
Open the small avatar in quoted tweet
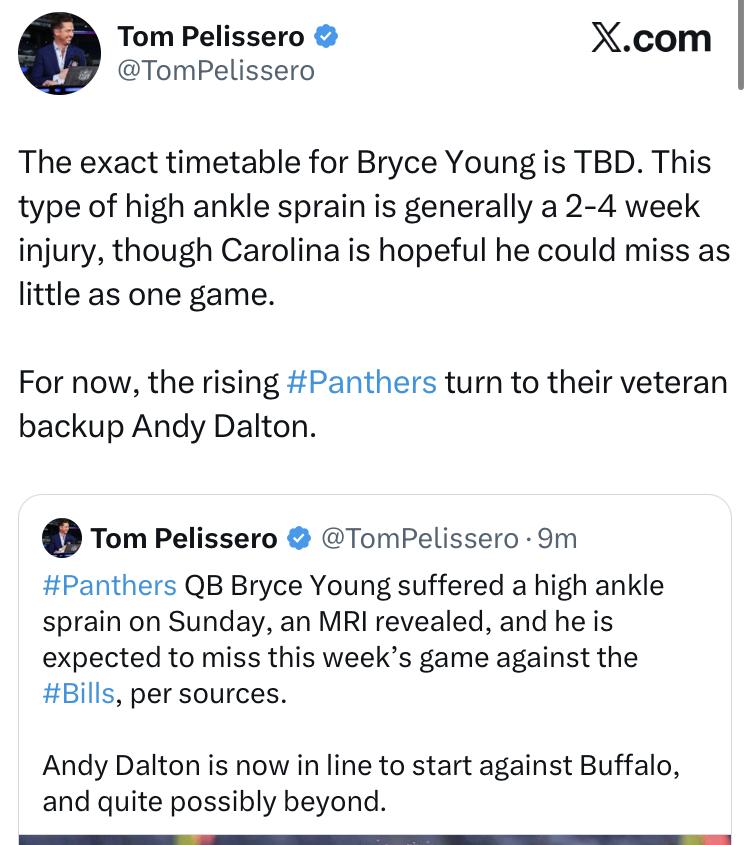coord(61,538)
